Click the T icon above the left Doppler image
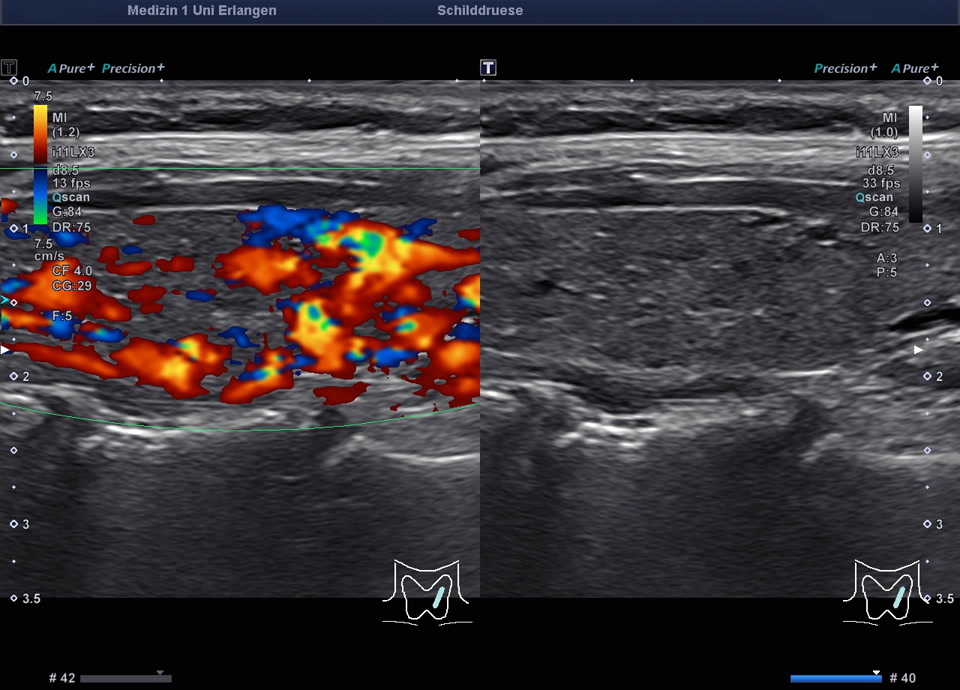This screenshot has height=690, width=960. click(x=9, y=68)
